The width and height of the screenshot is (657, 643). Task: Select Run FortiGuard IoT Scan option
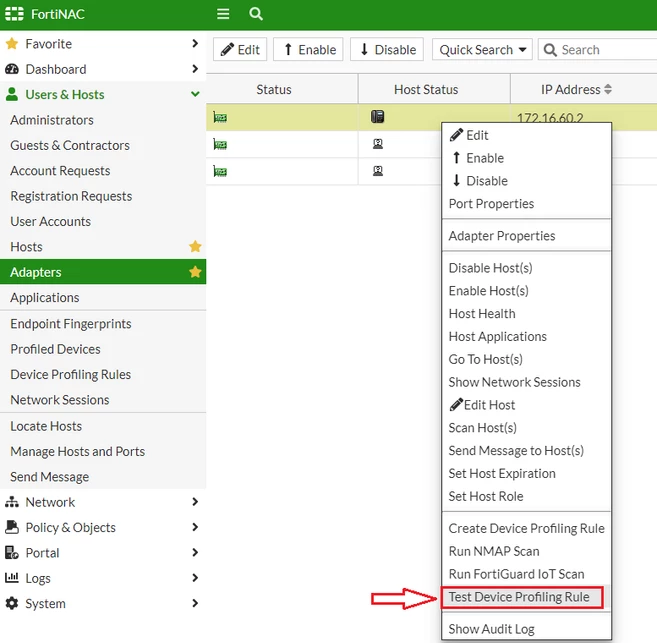click(526, 574)
